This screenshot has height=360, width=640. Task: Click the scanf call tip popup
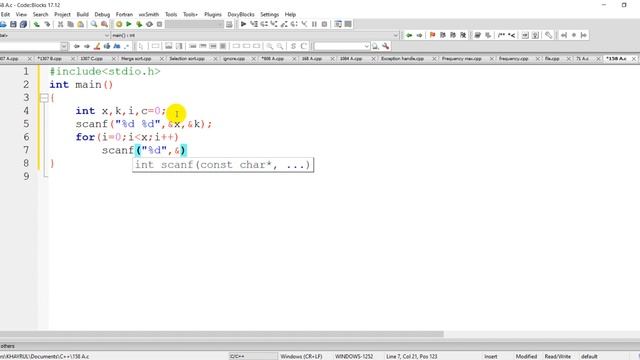tap(223, 165)
